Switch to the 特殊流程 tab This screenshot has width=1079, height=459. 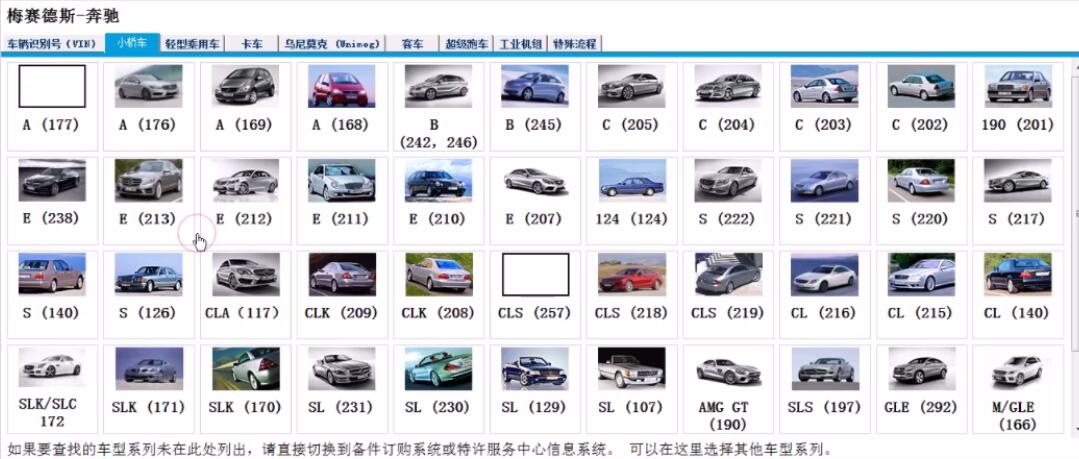[575, 44]
